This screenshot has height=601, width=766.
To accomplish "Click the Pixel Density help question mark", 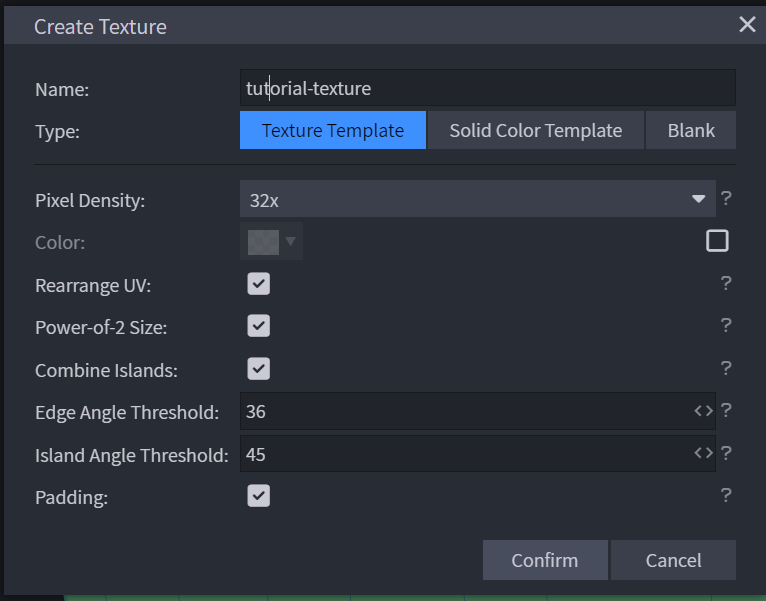I will click(x=726, y=198).
